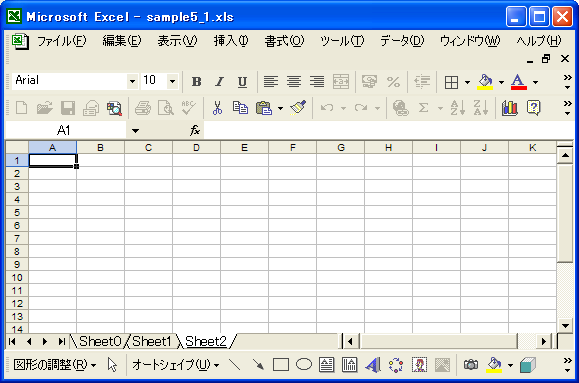Select Format Painter brush
This screenshot has width=579, height=383.
tap(298, 108)
